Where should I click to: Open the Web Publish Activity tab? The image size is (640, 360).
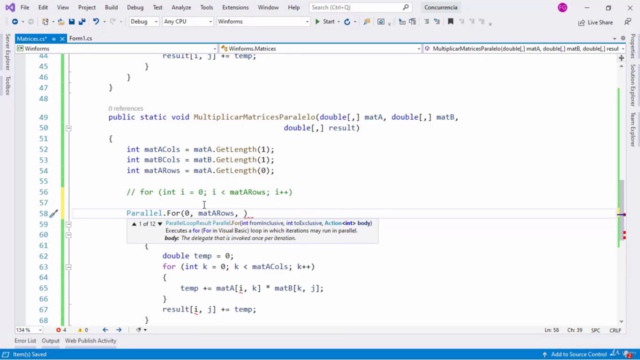(x=91, y=341)
